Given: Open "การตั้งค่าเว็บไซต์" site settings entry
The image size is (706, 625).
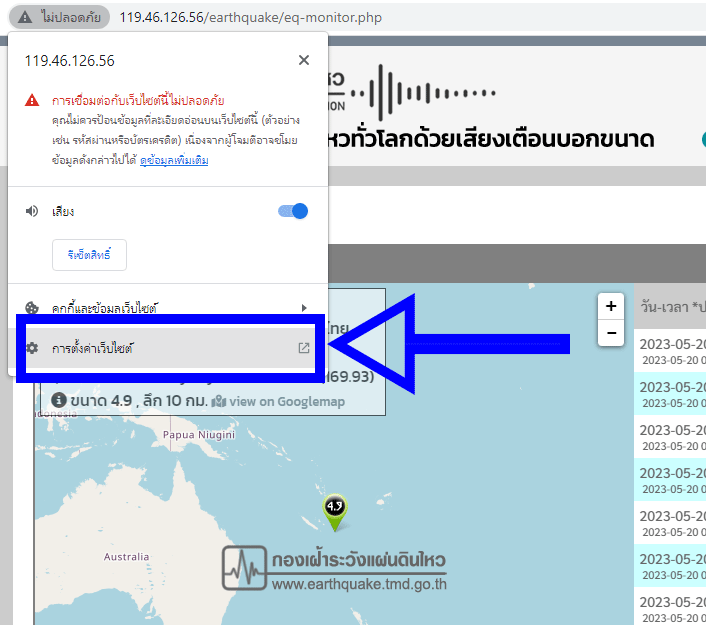Looking at the screenshot, I should 93,348.
